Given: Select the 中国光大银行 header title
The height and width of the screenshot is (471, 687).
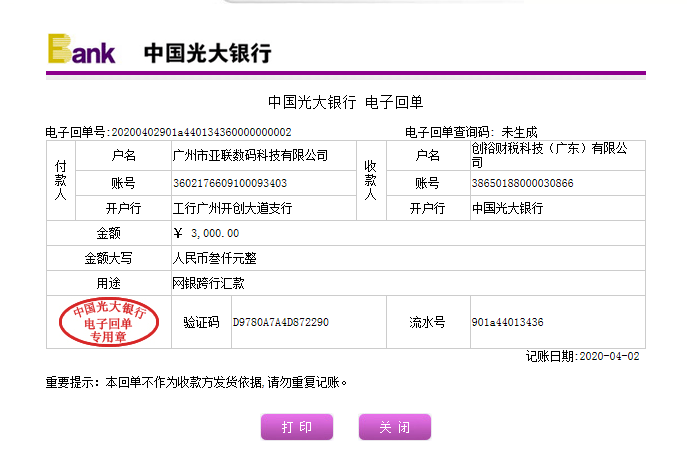Looking at the screenshot, I should click(208, 53).
